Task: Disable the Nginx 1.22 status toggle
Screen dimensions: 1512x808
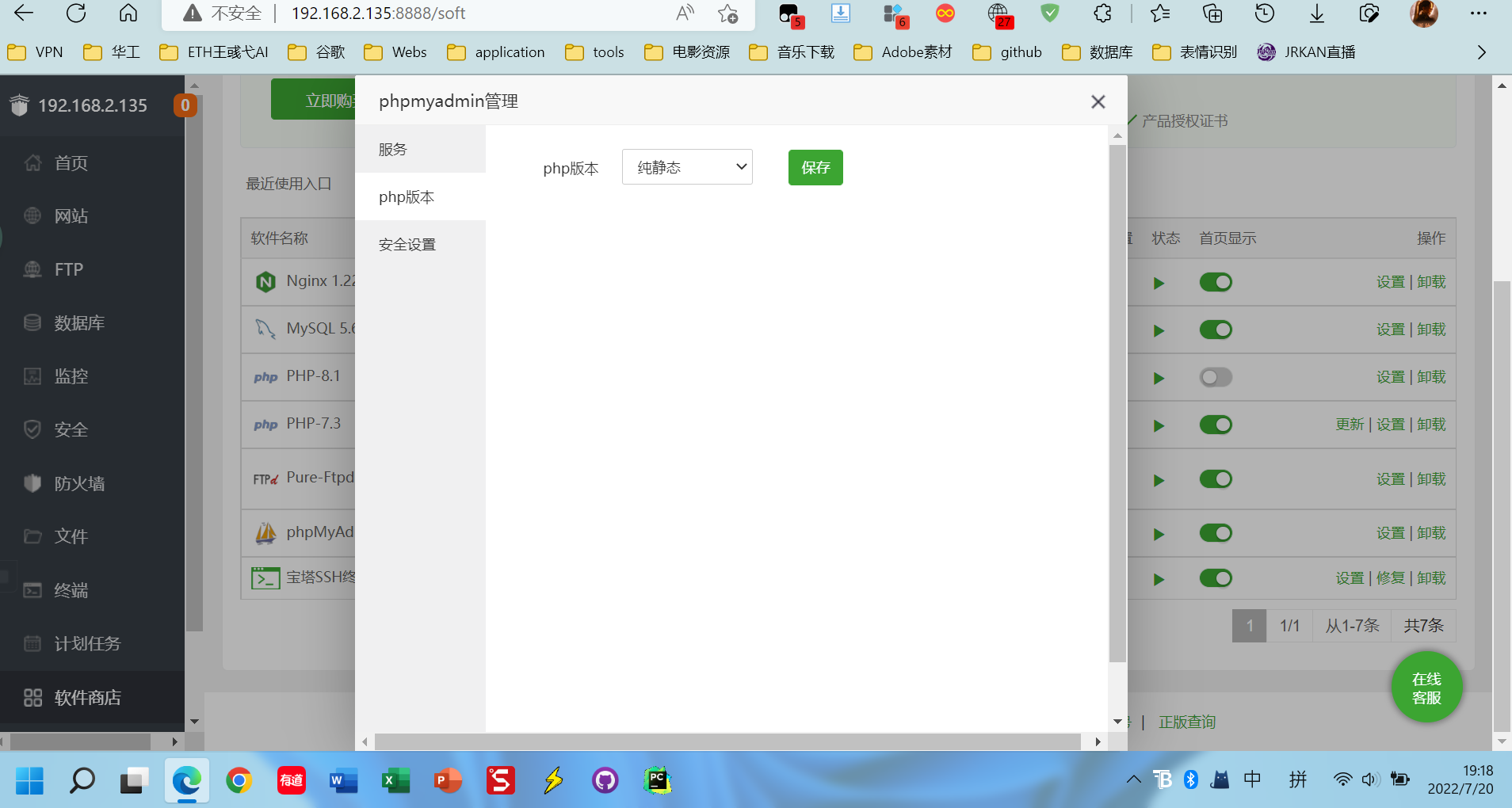Action: pos(1216,282)
